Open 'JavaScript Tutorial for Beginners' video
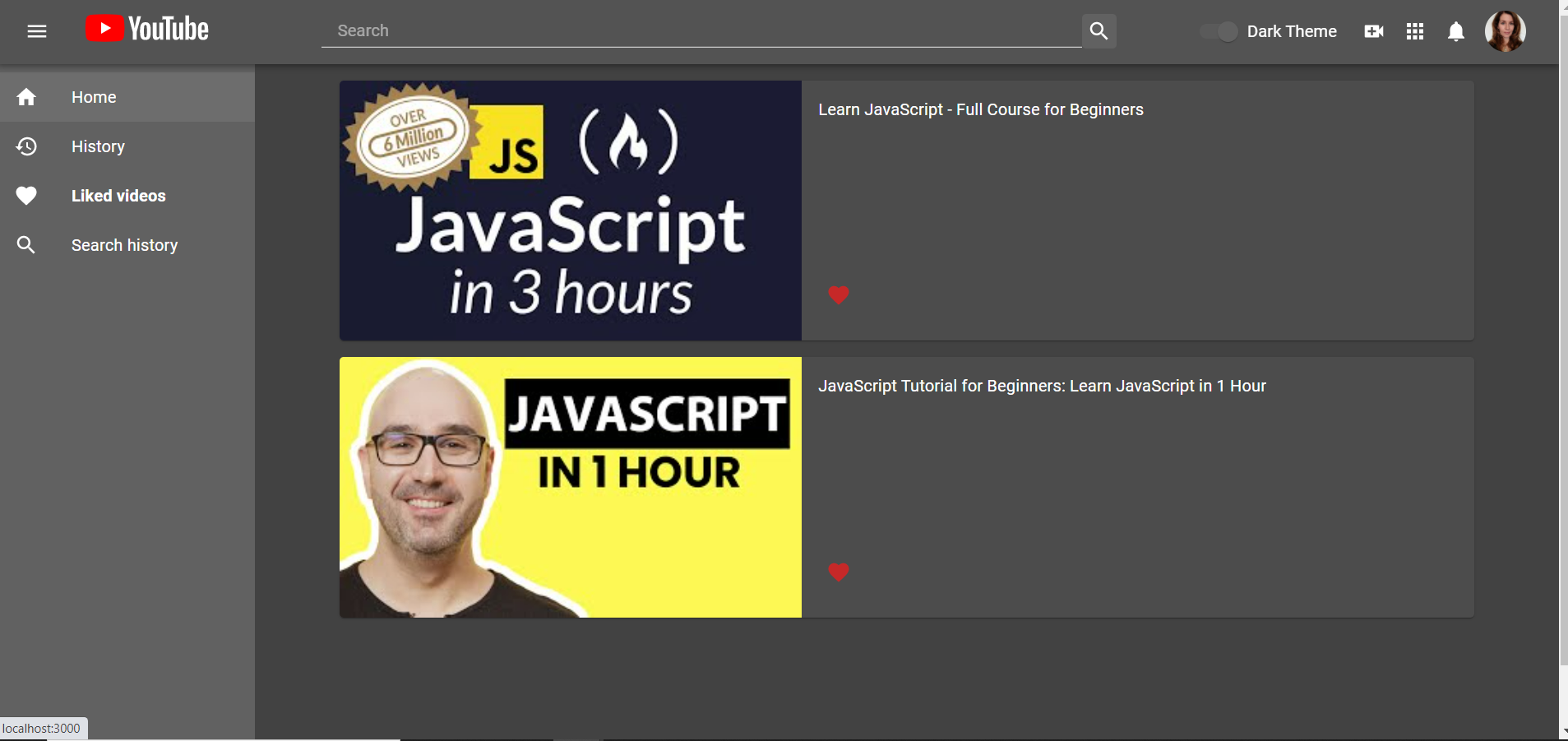The height and width of the screenshot is (741, 1568). point(1042,385)
